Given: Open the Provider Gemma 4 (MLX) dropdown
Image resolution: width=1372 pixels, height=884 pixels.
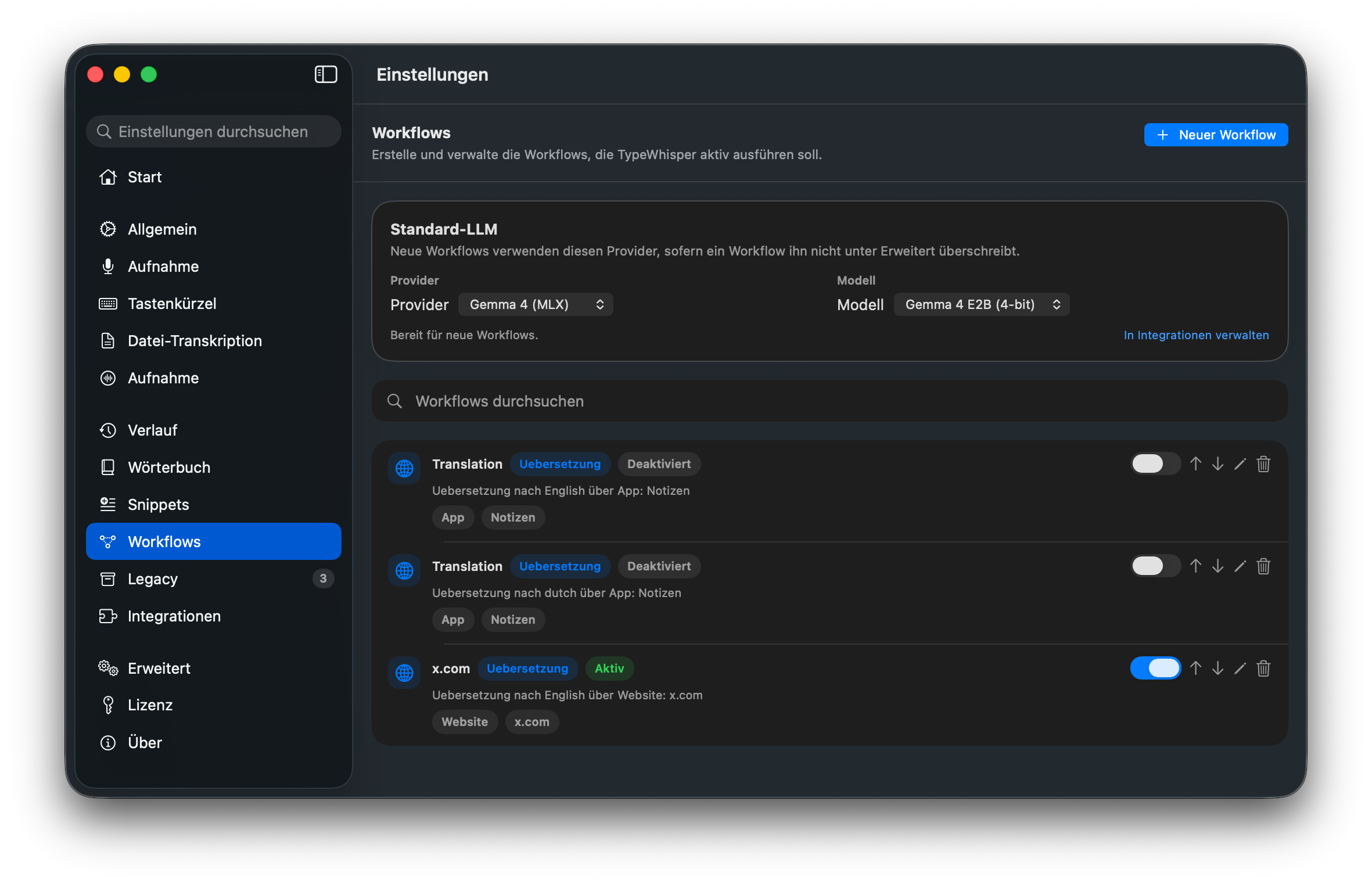Looking at the screenshot, I should pyautogui.click(x=536, y=304).
